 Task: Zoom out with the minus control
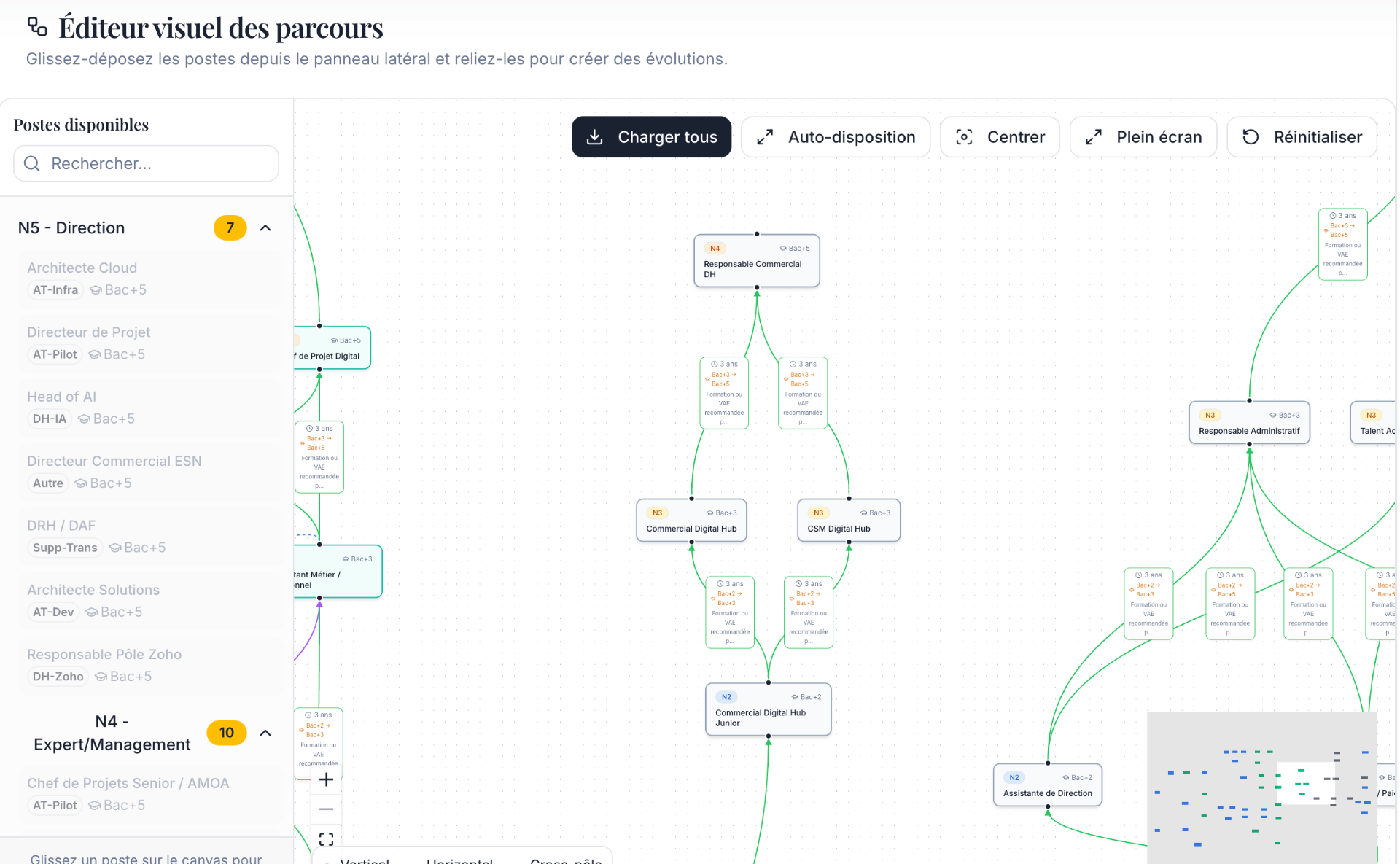click(326, 809)
